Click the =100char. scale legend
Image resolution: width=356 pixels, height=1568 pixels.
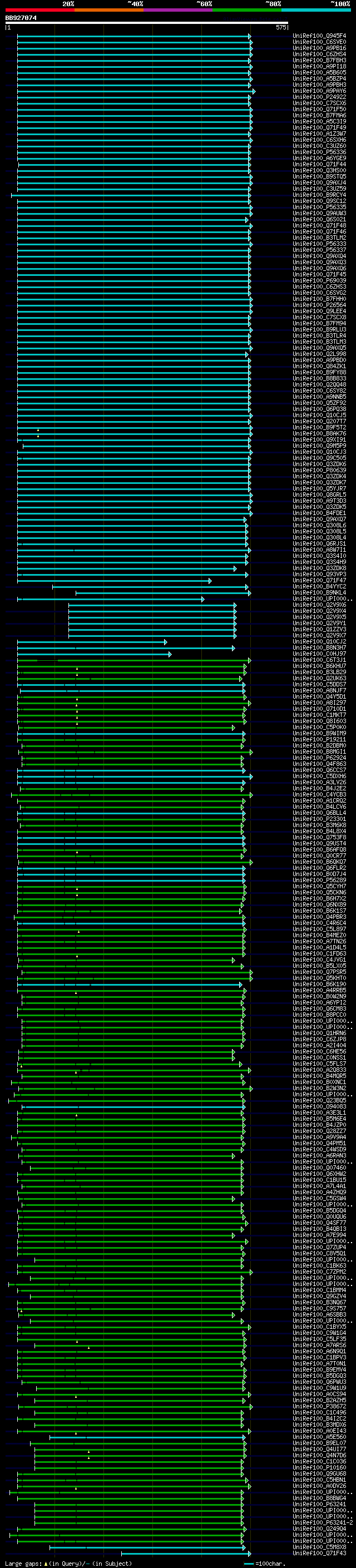click(x=264, y=1563)
